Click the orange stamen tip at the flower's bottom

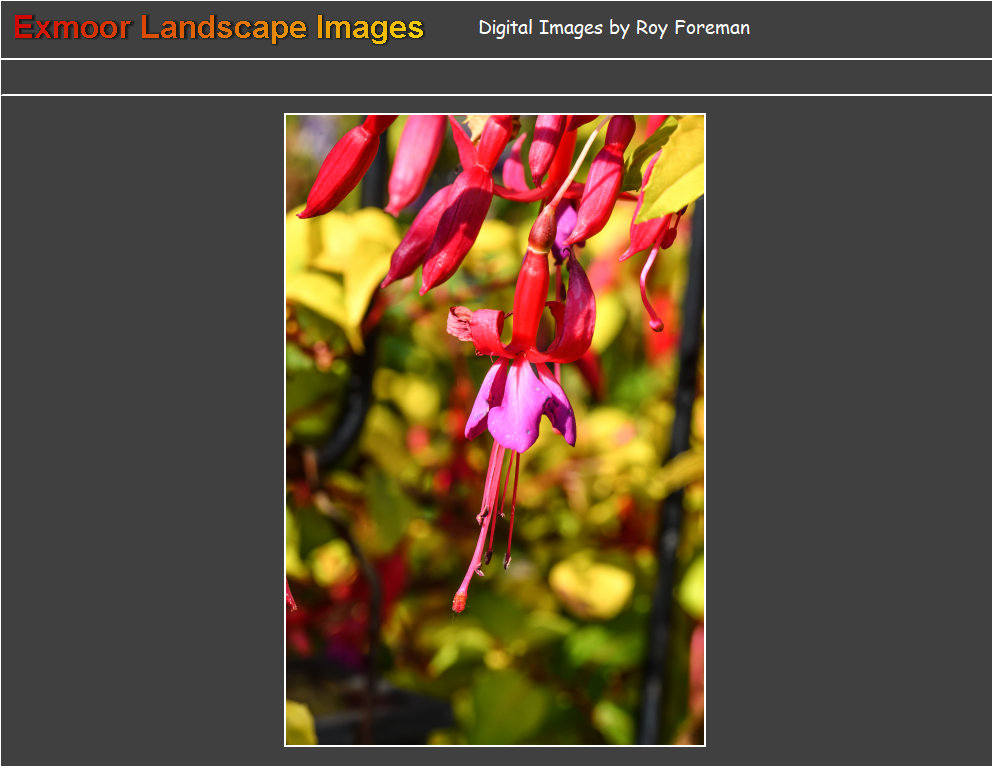click(459, 602)
